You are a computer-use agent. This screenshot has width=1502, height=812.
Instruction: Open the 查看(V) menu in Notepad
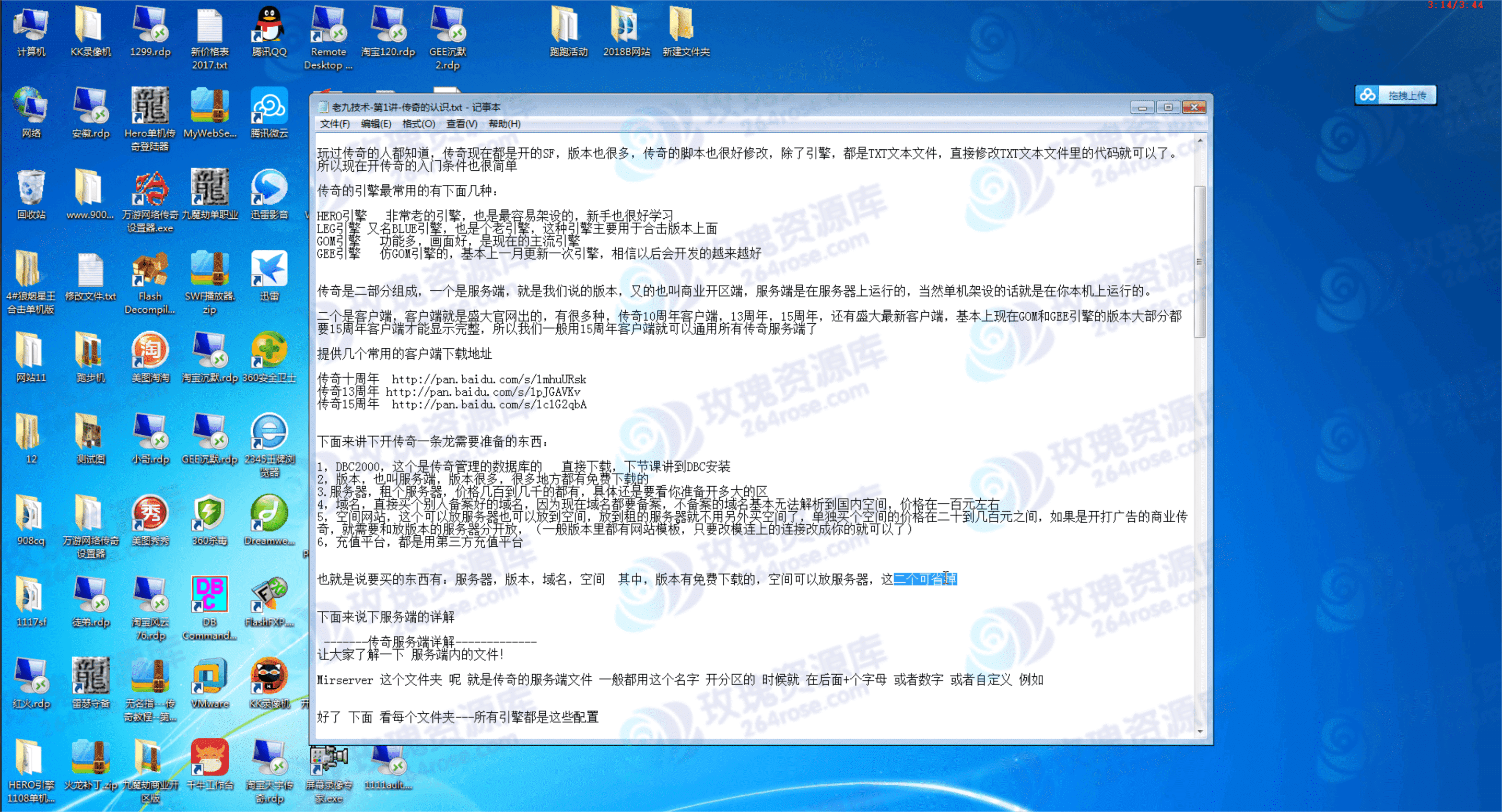[461, 124]
